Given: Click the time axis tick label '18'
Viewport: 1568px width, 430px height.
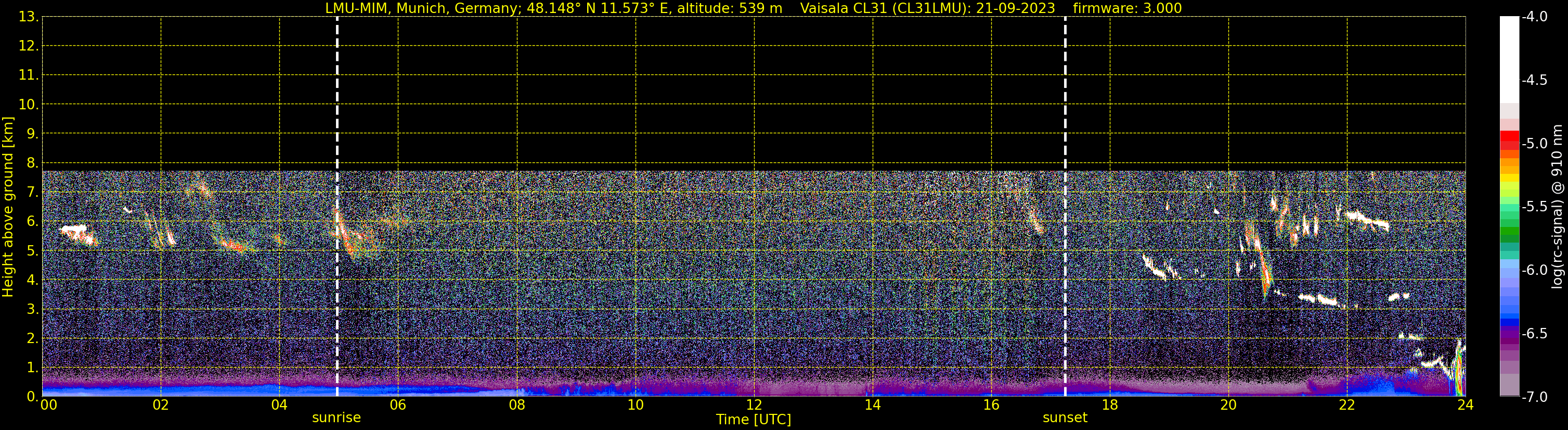Looking at the screenshot, I should pos(1110,405).
